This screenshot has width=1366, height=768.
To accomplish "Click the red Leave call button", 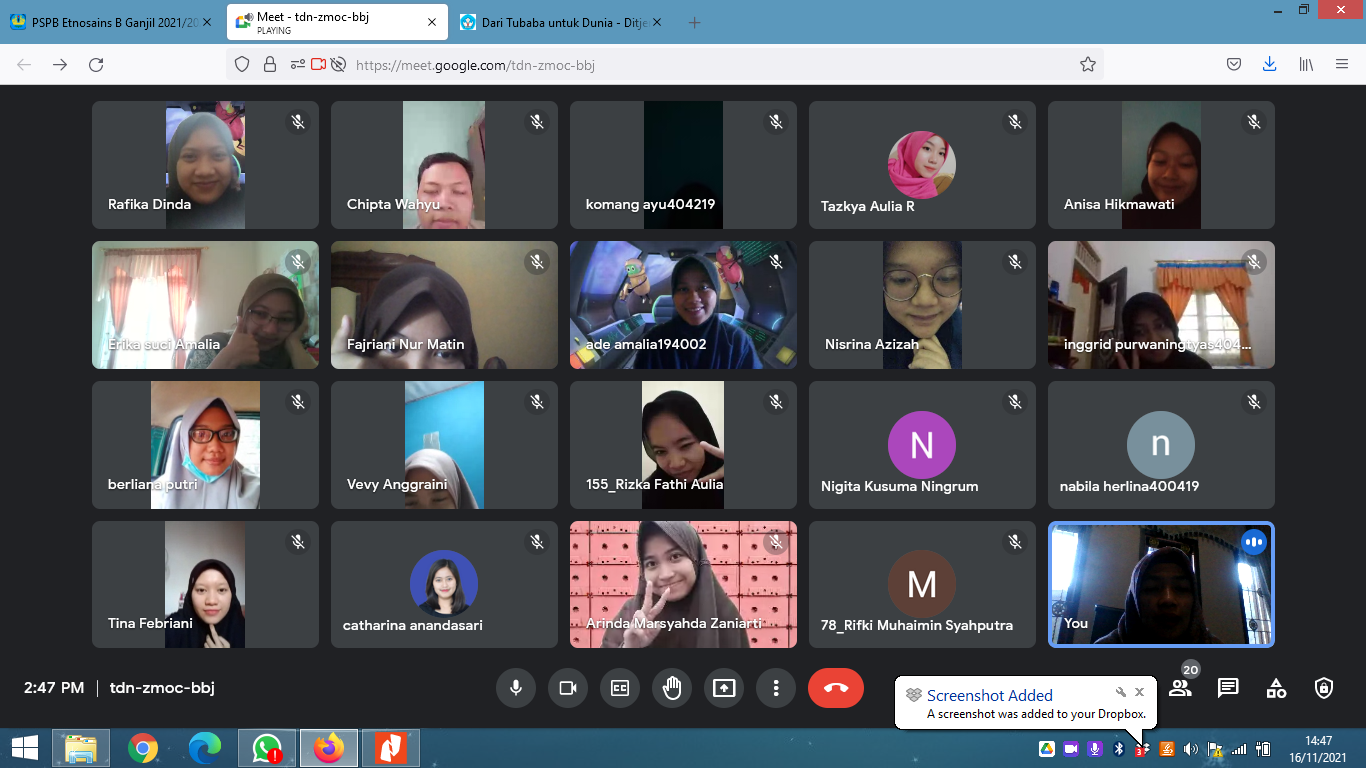I will point(835,688).
